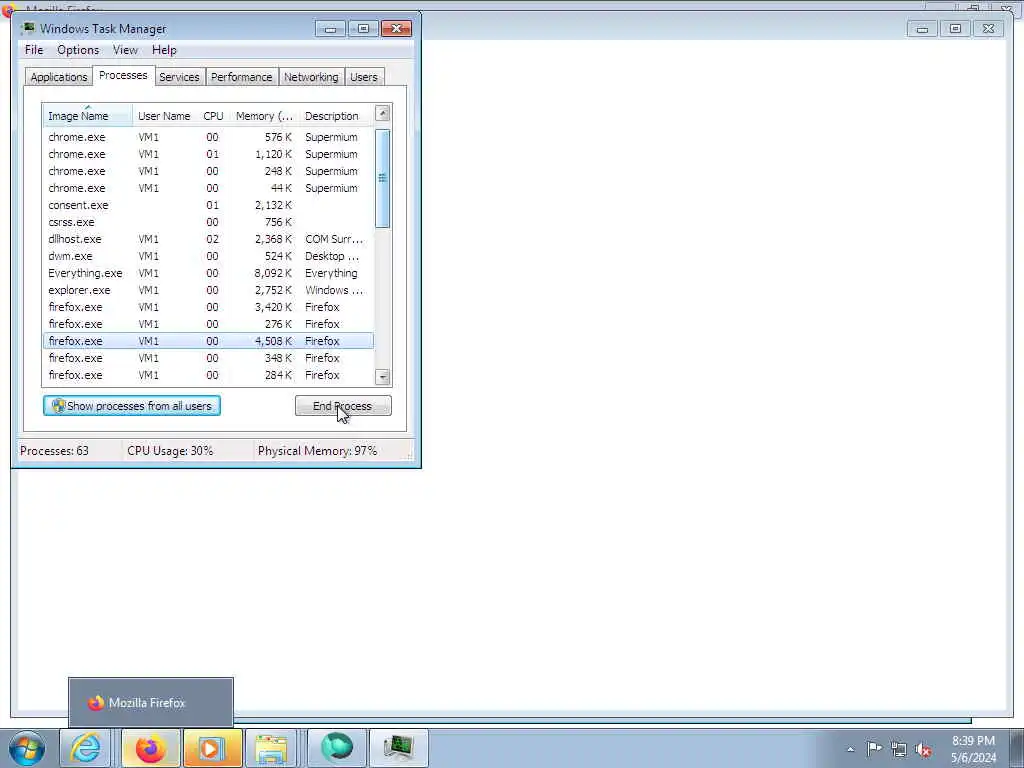Image resolution: width=1024 pixels, height=768 pixels.
Task: Show hidden tray icons arrow
Action: click(x=850, y=749)
